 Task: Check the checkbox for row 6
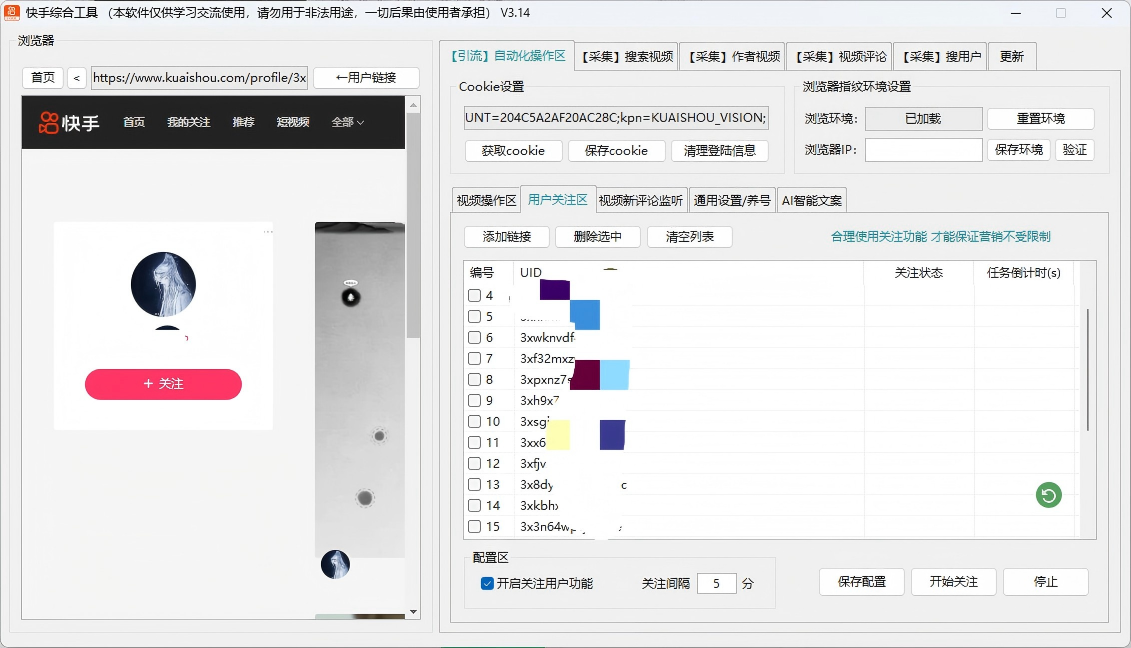474,337
